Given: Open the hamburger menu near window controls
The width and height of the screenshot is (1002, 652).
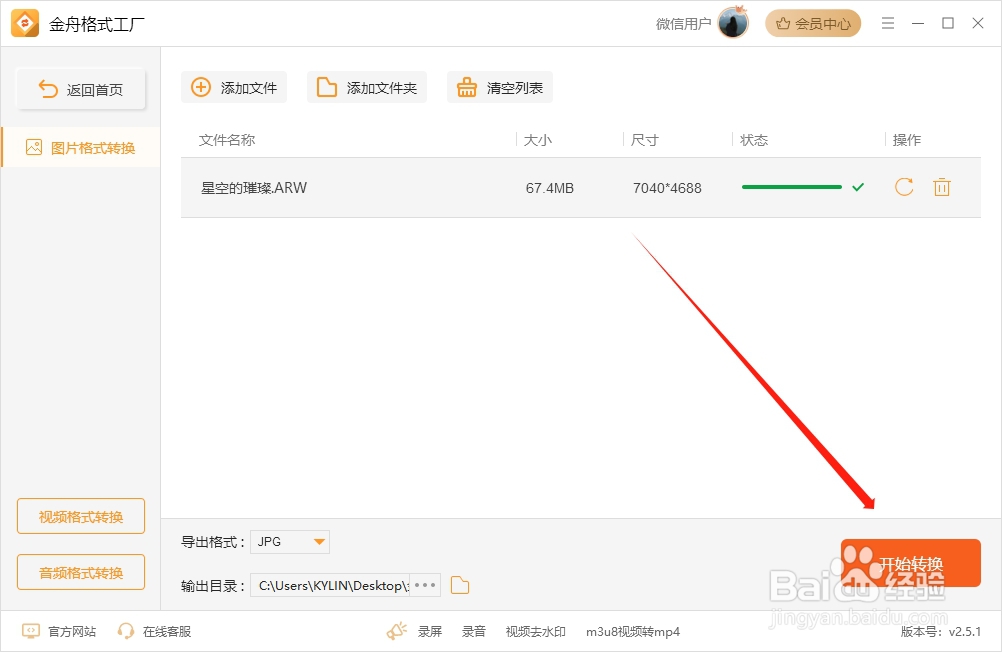Looking at the screenshot, I should (x=888, y=23).
